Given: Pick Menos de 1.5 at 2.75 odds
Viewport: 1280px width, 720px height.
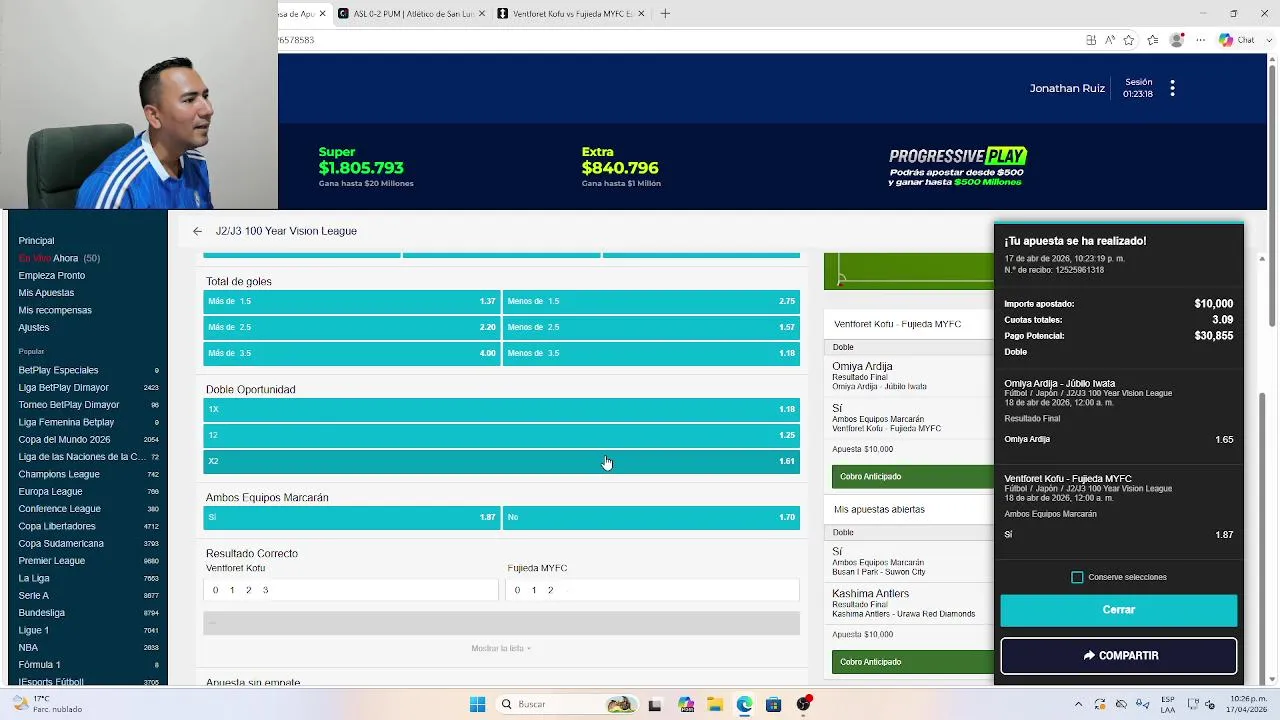Looking at the screenshot, I should tap(651, 301).
